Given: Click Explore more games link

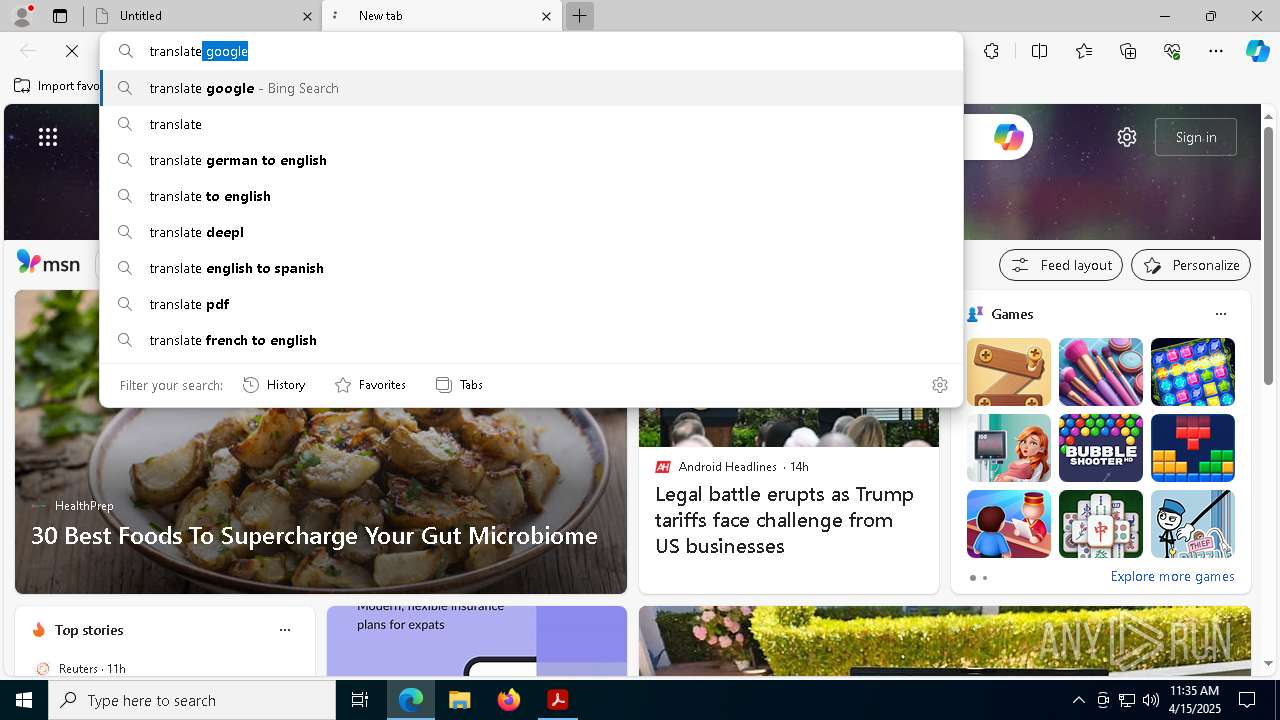Looking at the screenshot, I should coord(1172,577).
